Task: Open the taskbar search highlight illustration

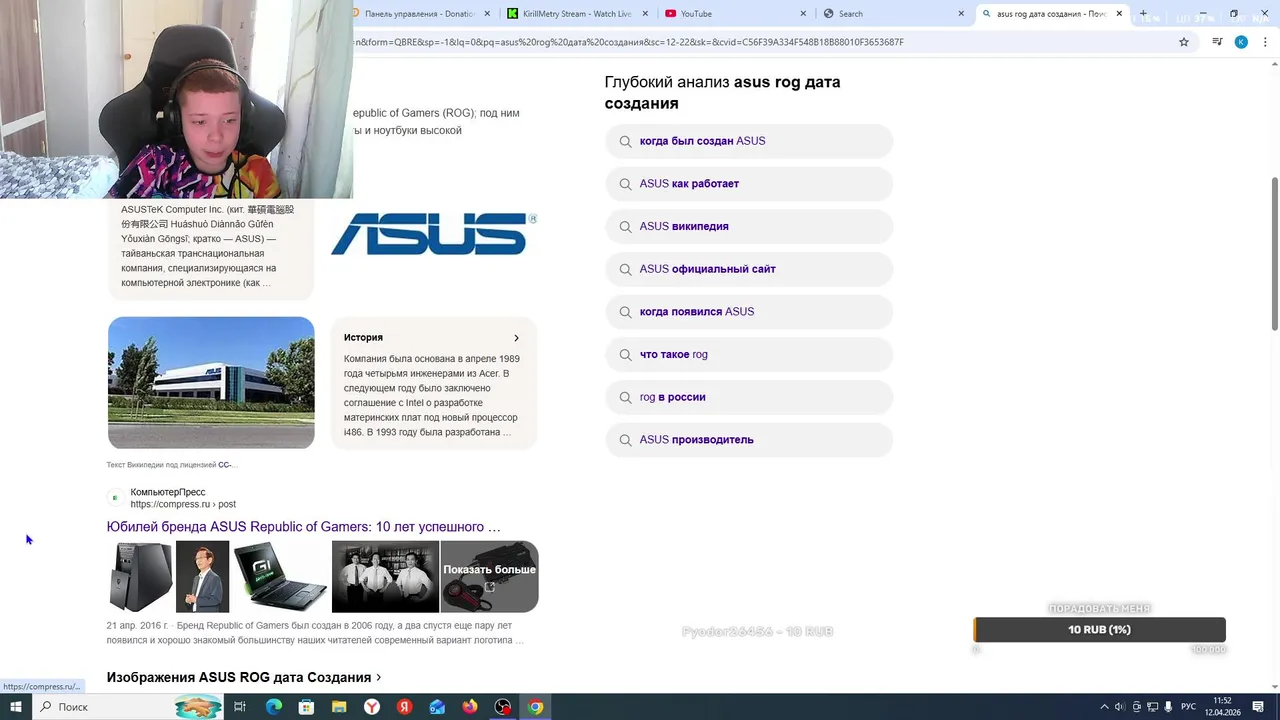Action: pyautogui.click(x=197, y=707)
